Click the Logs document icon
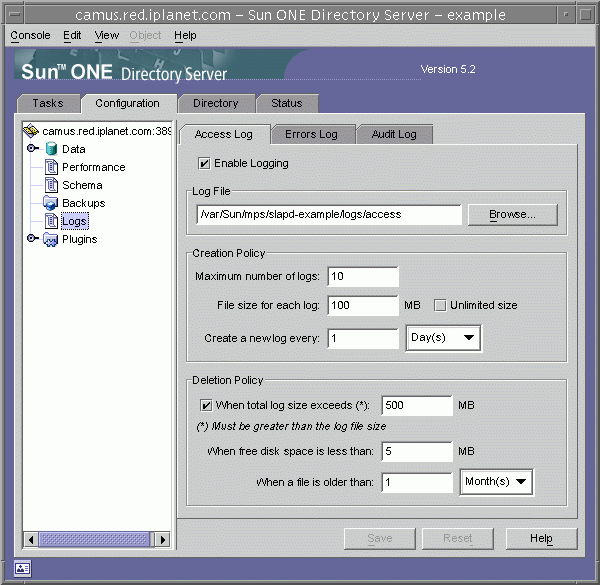The height and width of the screenshot is (585, 600). pos(51,221)
